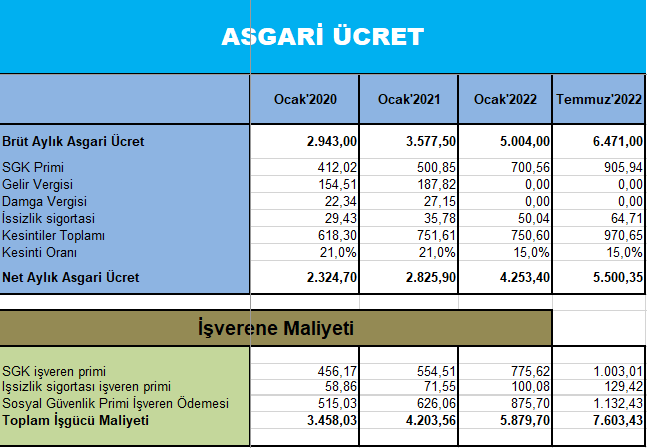The height and width of the screenshot is (448, 647).
Task: Click the Ocak'2021 column header
Action: 409,99
